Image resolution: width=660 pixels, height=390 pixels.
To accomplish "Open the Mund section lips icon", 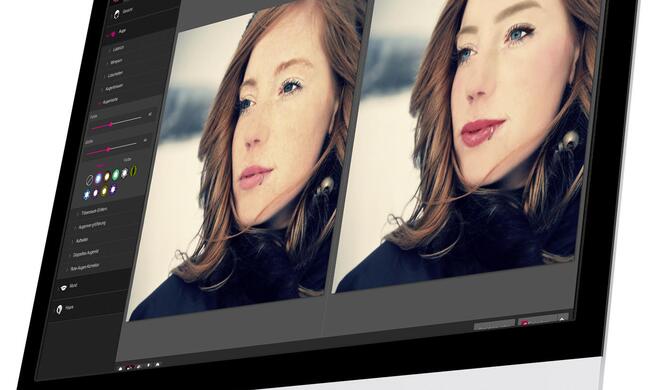I will point(64,287).
